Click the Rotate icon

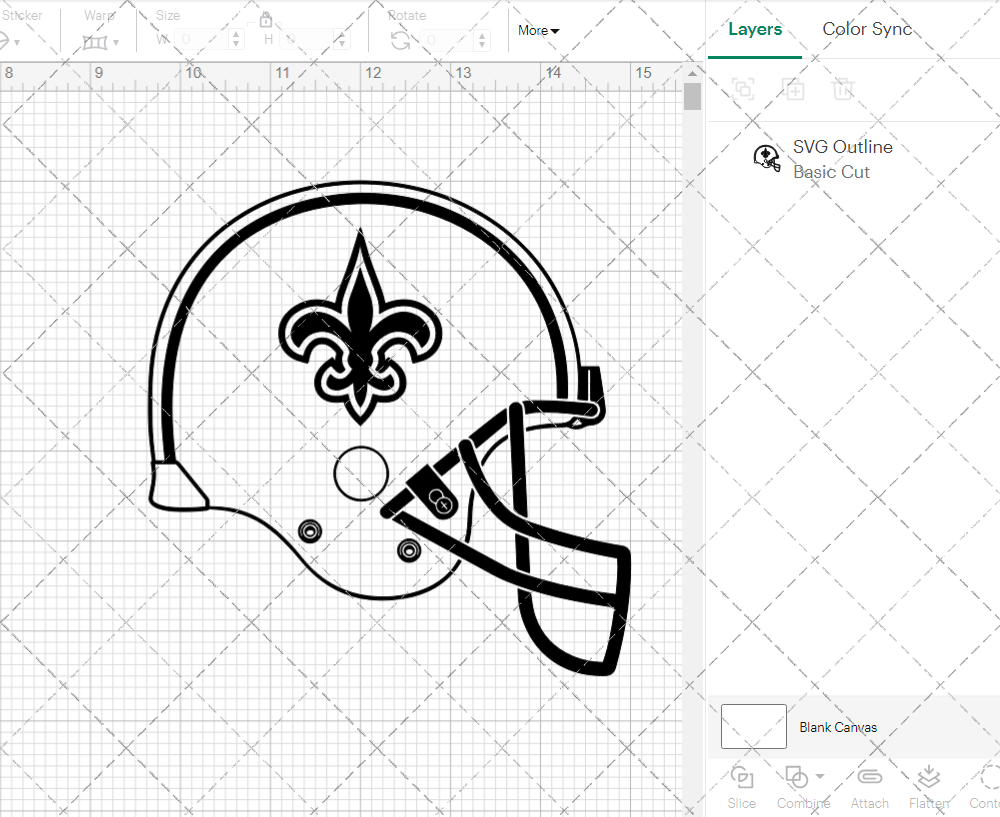click(x=401, y=41)
